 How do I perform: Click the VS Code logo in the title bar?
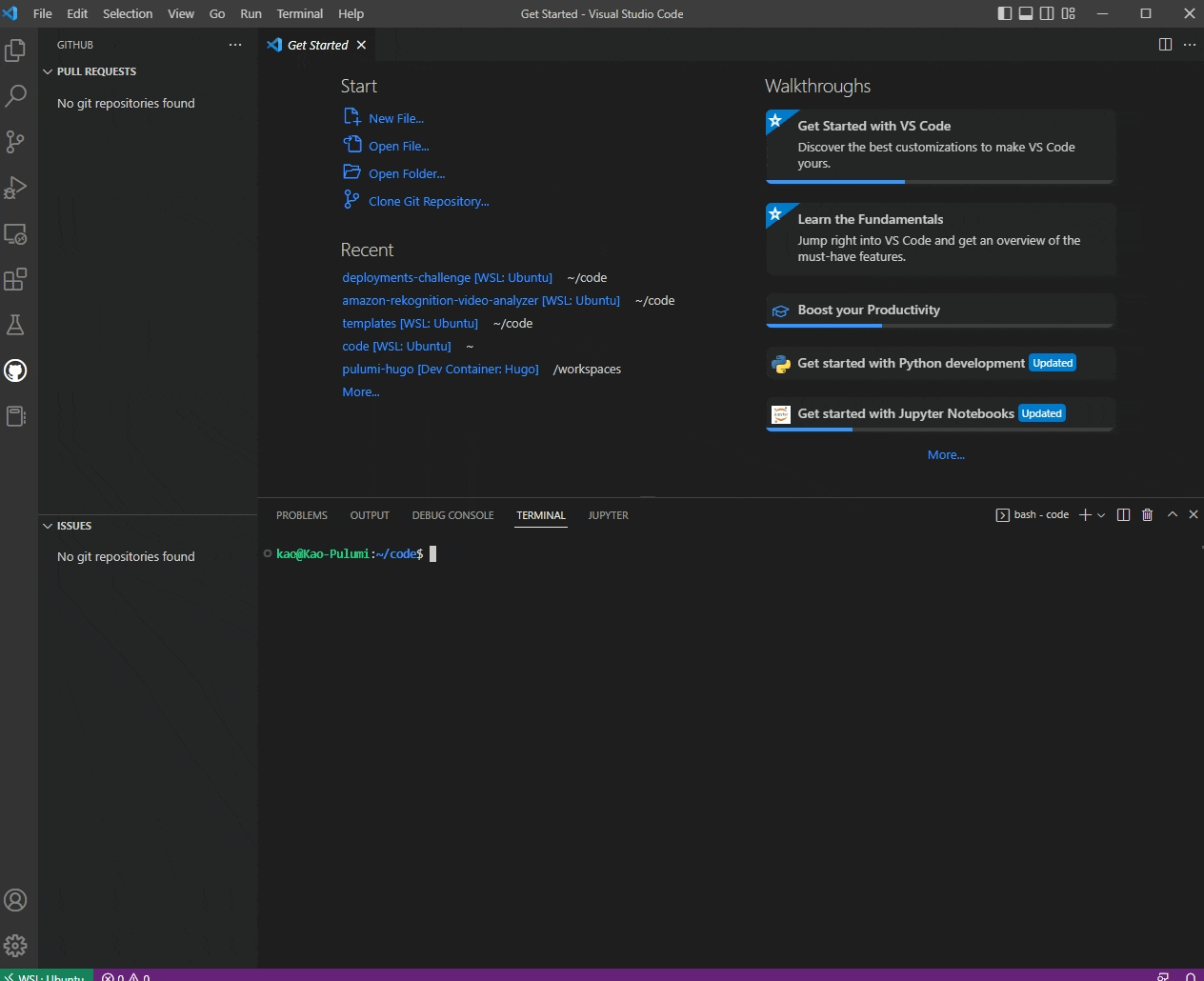[x=11, y=13]
